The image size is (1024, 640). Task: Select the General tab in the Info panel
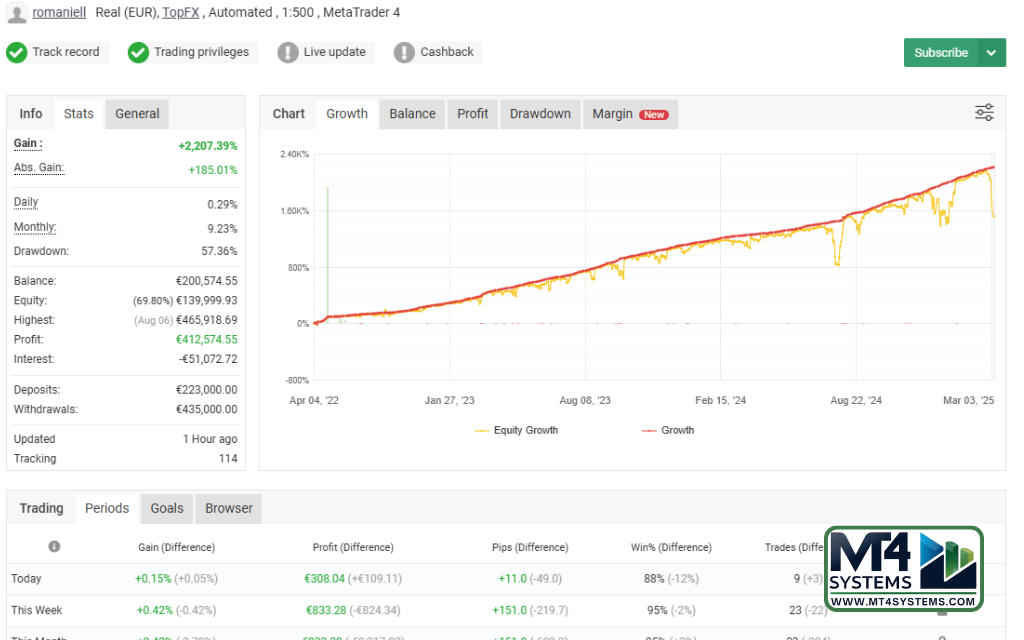point(137,114)
